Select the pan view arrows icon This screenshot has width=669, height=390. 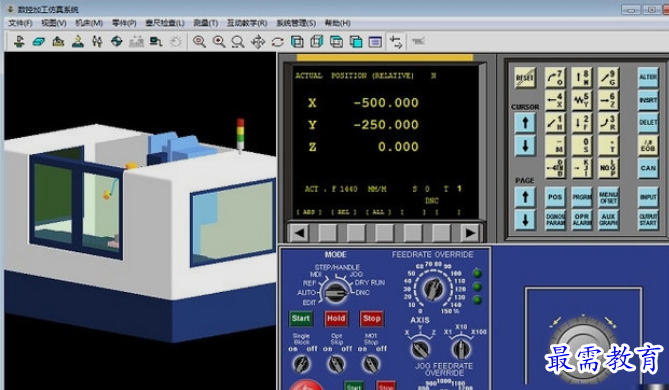pyautogui.click(x=258, y=42)
